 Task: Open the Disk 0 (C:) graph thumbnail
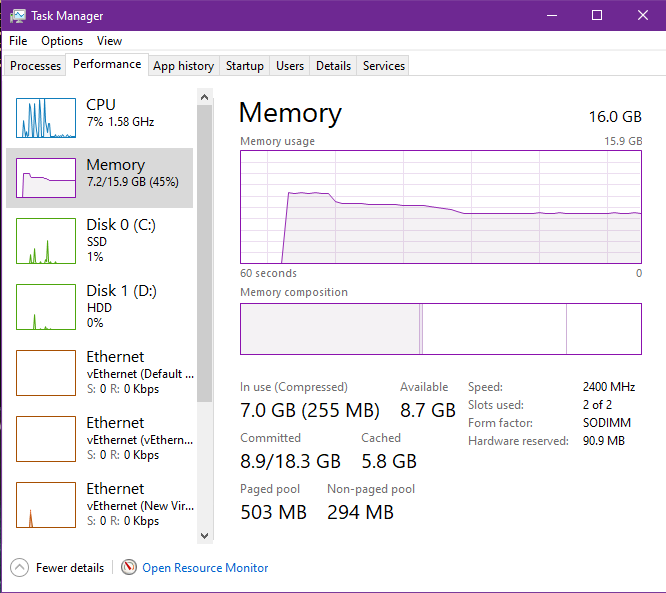pyautogui.click(x=46, y=241)
